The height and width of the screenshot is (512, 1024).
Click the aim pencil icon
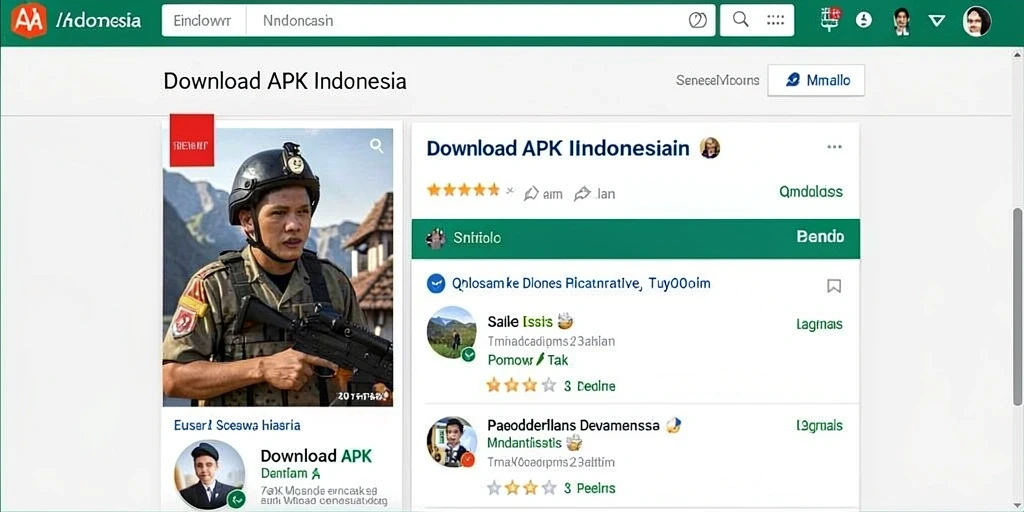532,193
